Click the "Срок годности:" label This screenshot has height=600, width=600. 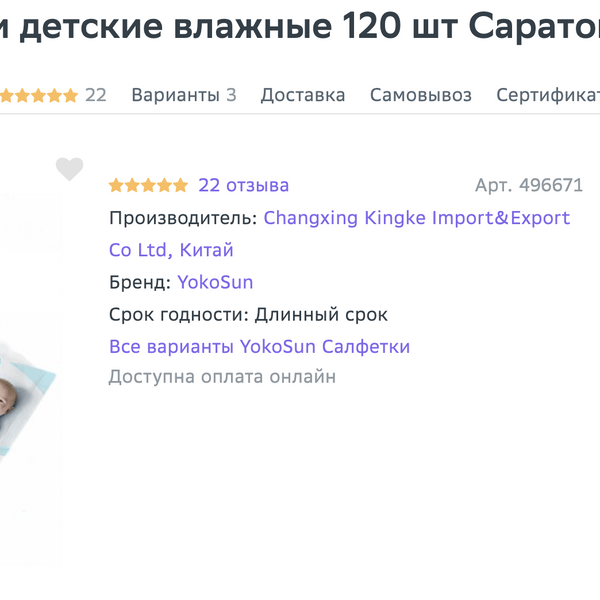click(x=178, y=315)
